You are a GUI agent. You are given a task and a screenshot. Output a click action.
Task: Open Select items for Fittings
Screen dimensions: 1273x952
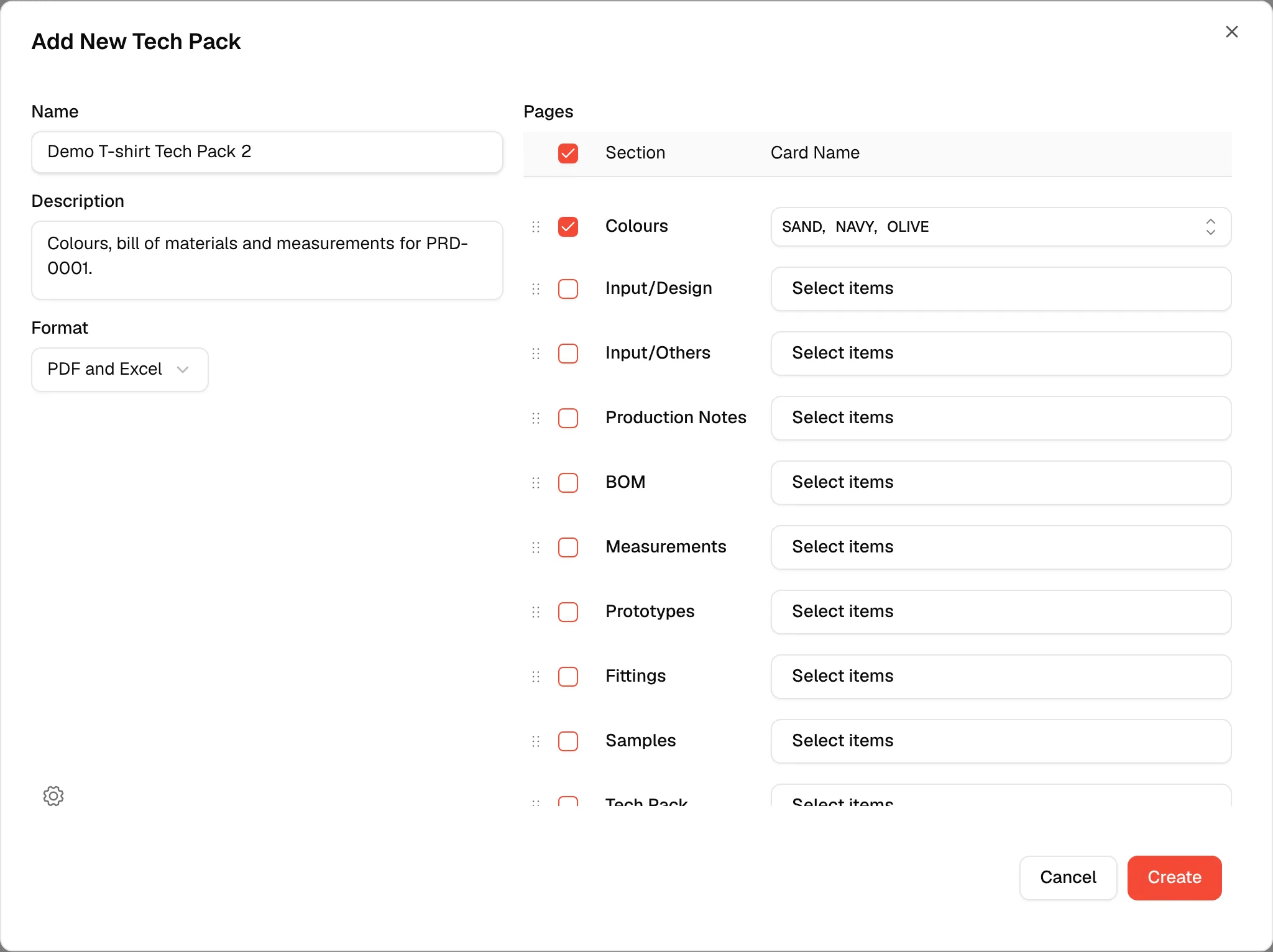pos(1001,677)
